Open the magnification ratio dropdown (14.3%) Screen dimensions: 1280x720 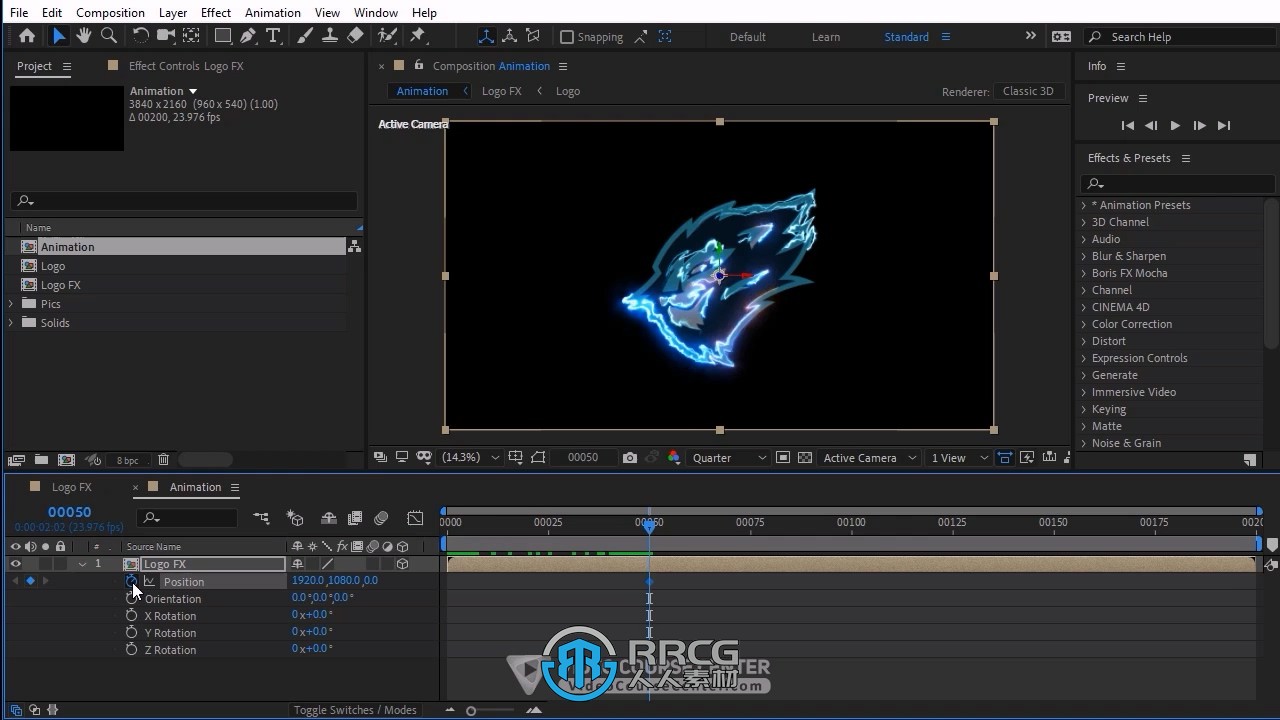[x=470, y=458]
